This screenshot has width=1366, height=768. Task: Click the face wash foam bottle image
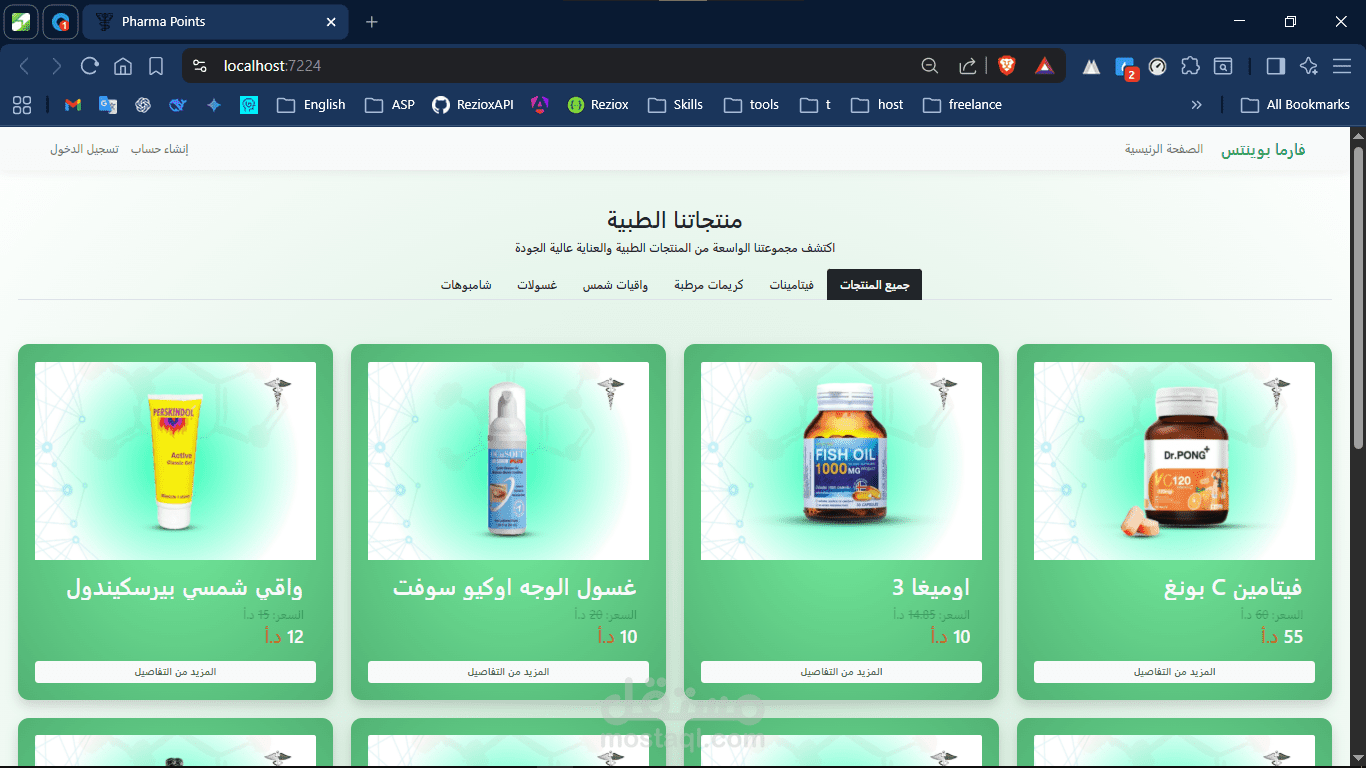click(508, 461)
